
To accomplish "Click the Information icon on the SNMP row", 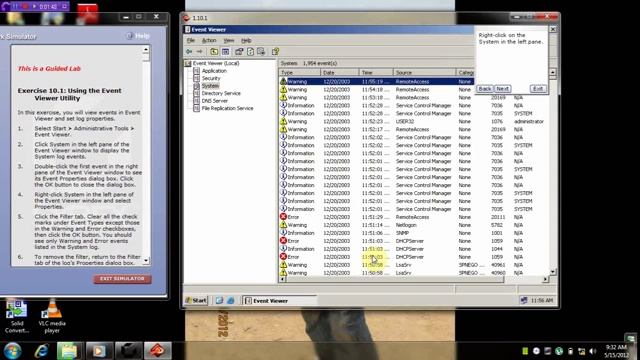I will pyautogui.click(x=283, y=233).
